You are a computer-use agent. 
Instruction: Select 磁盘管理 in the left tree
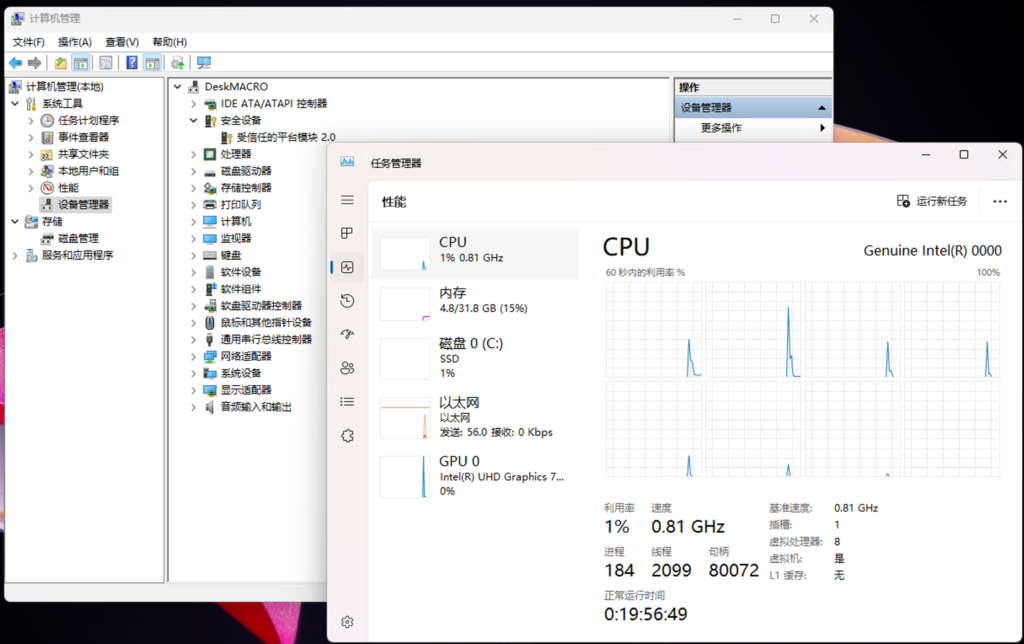point(78,238)
